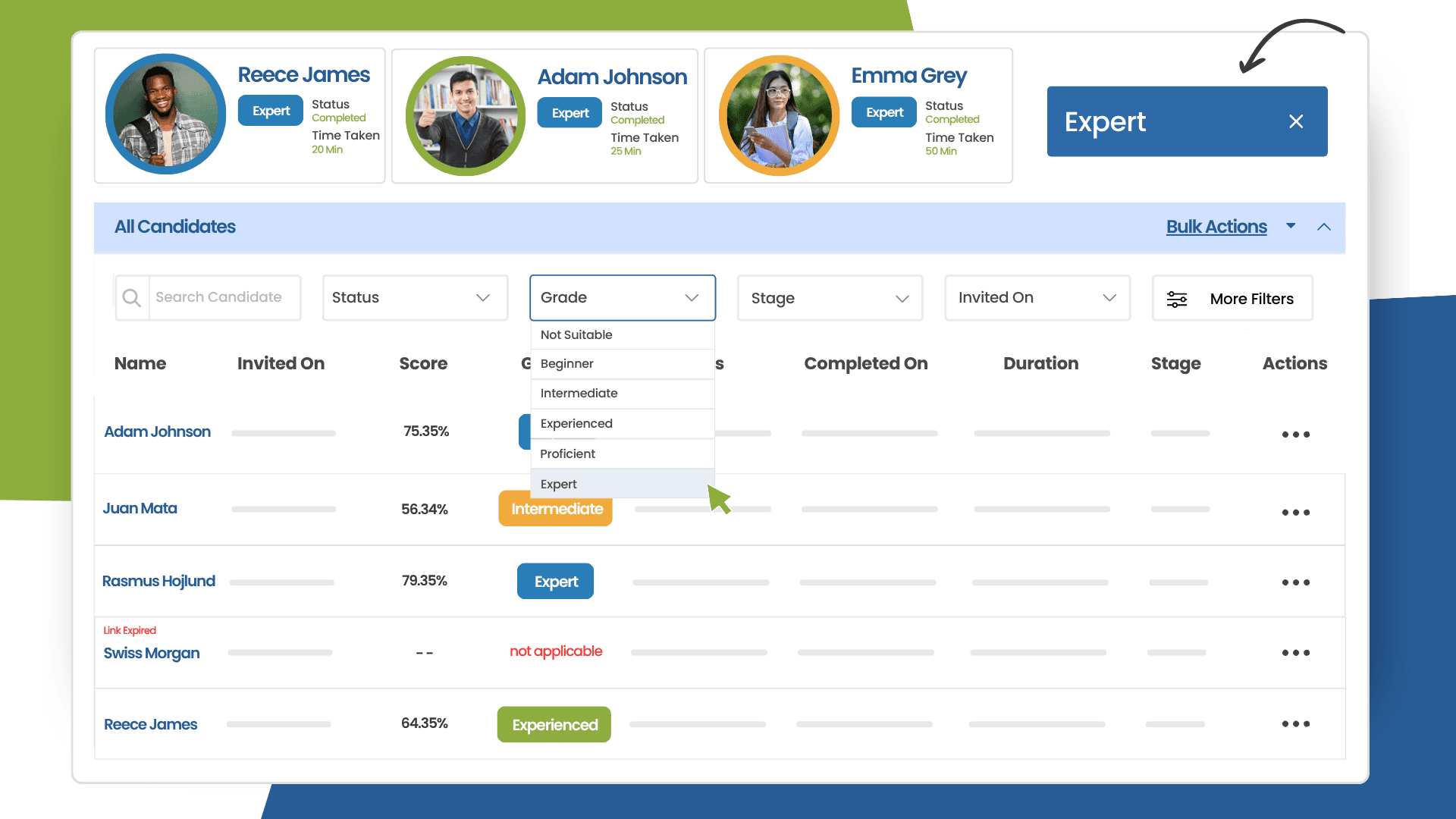Open actions menu for Adam Johnson row
The image size is (1456, 819).
point(1295,435)
